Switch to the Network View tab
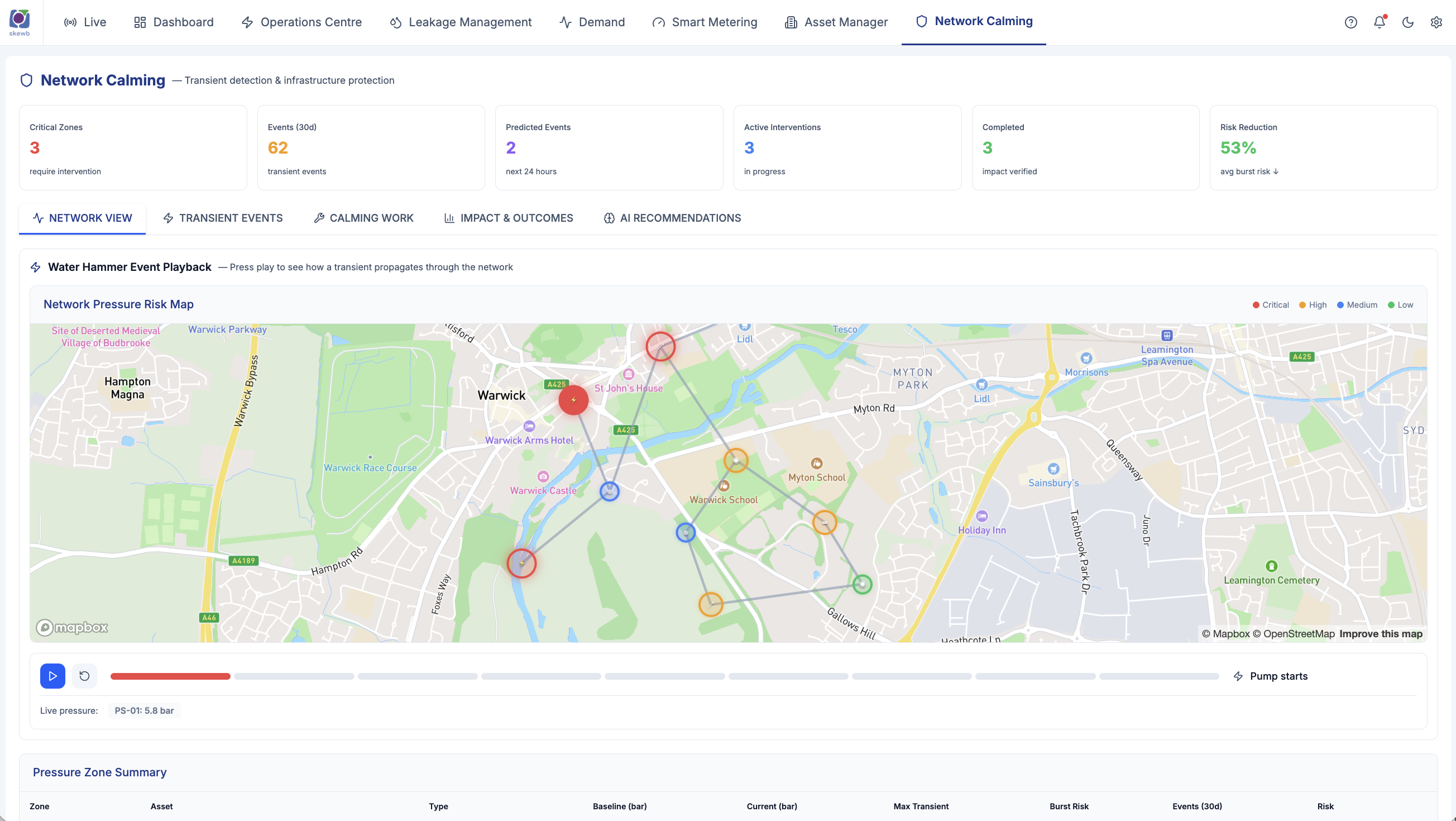 pyautogui.click(x=83, y=218)
